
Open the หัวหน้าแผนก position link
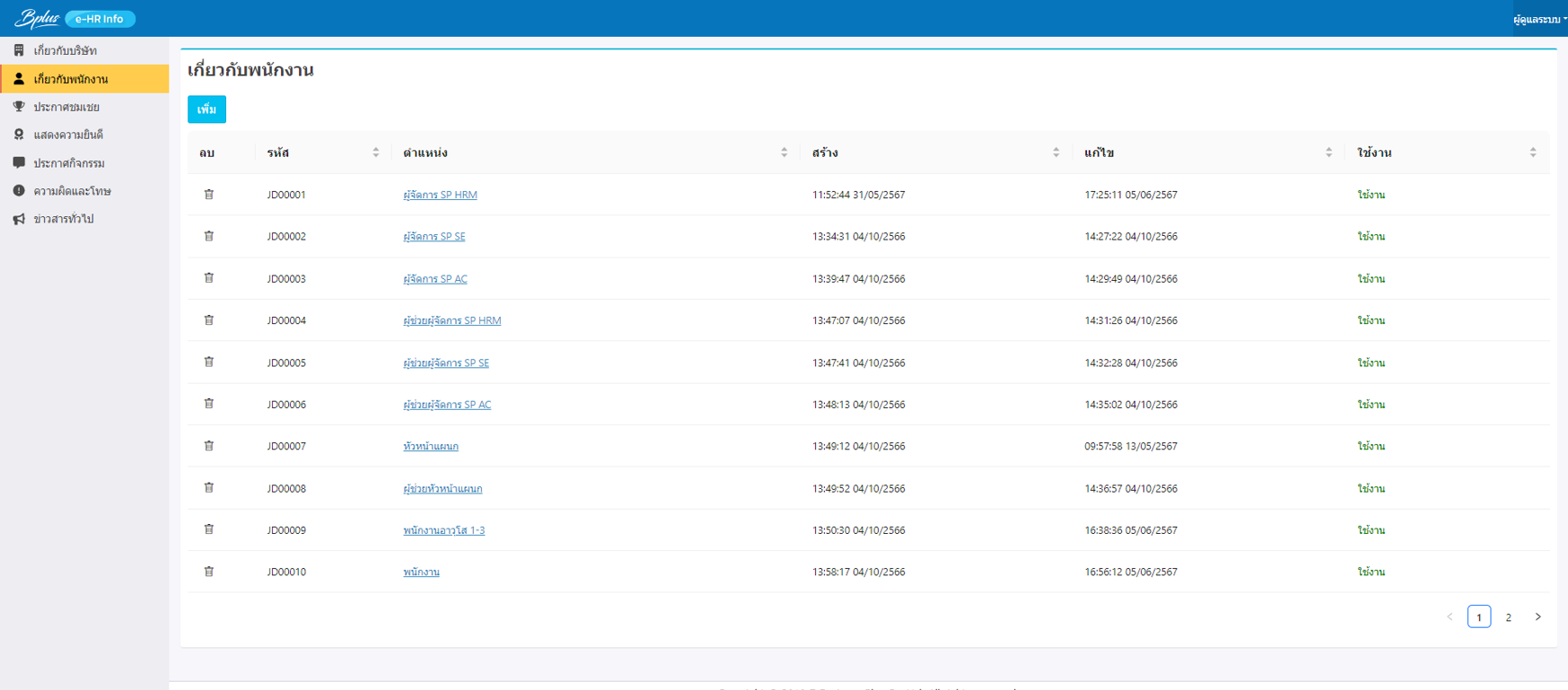(431, 446)
